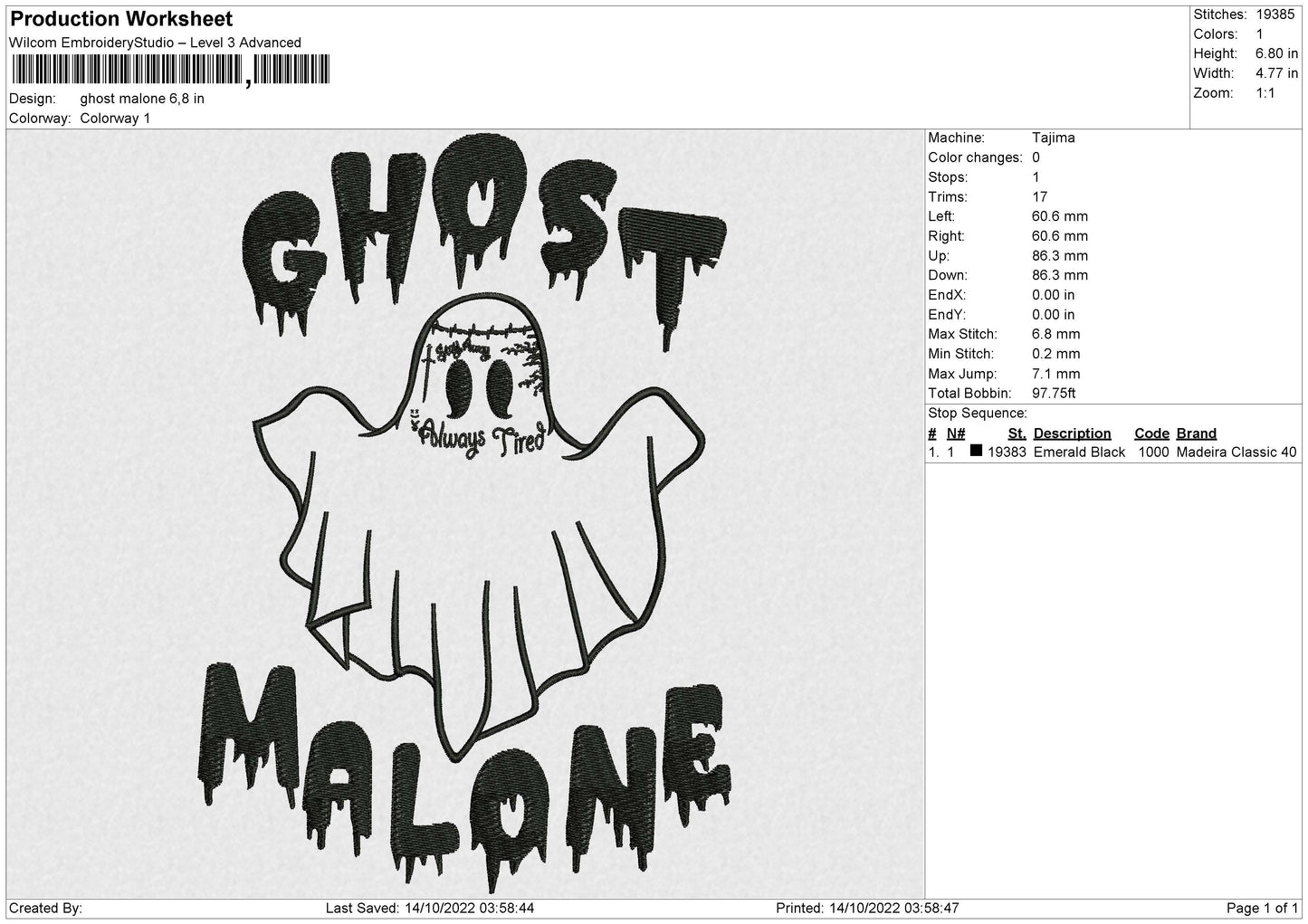Select the Zoom value 1:1
Image resolution: width=1308 pixels, height=924 pixels.
(x=1265, y=93)
